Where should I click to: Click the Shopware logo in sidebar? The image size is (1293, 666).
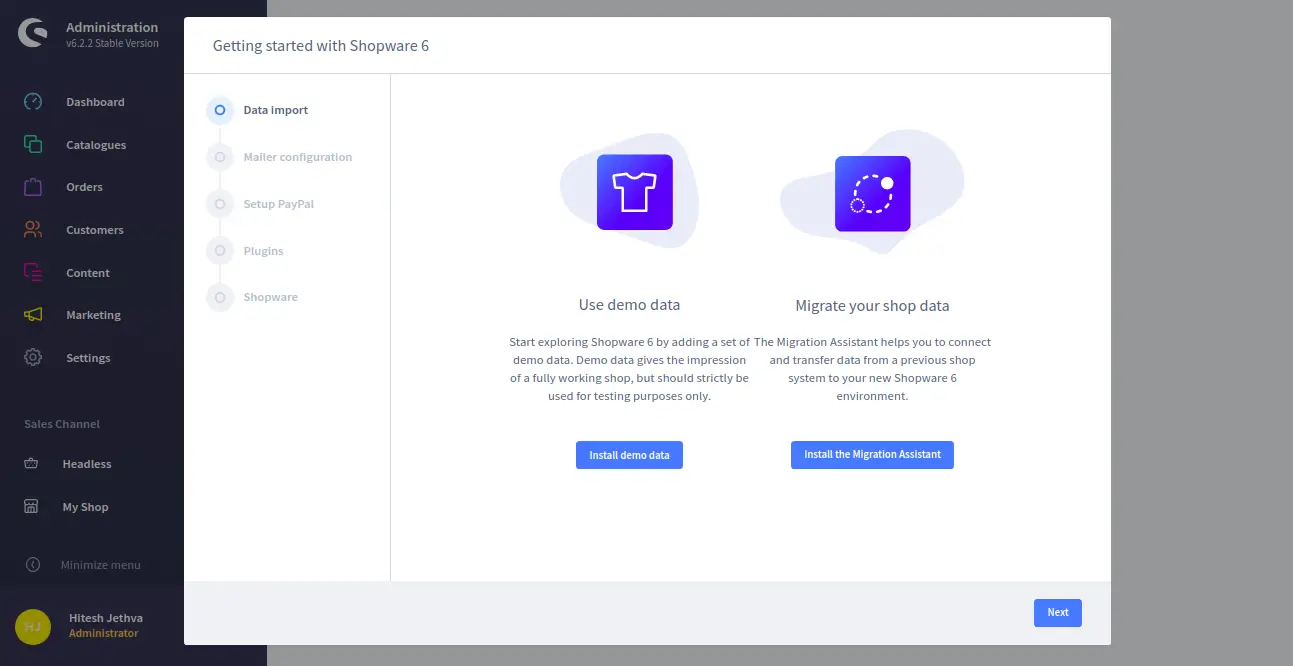coord(33,34)
